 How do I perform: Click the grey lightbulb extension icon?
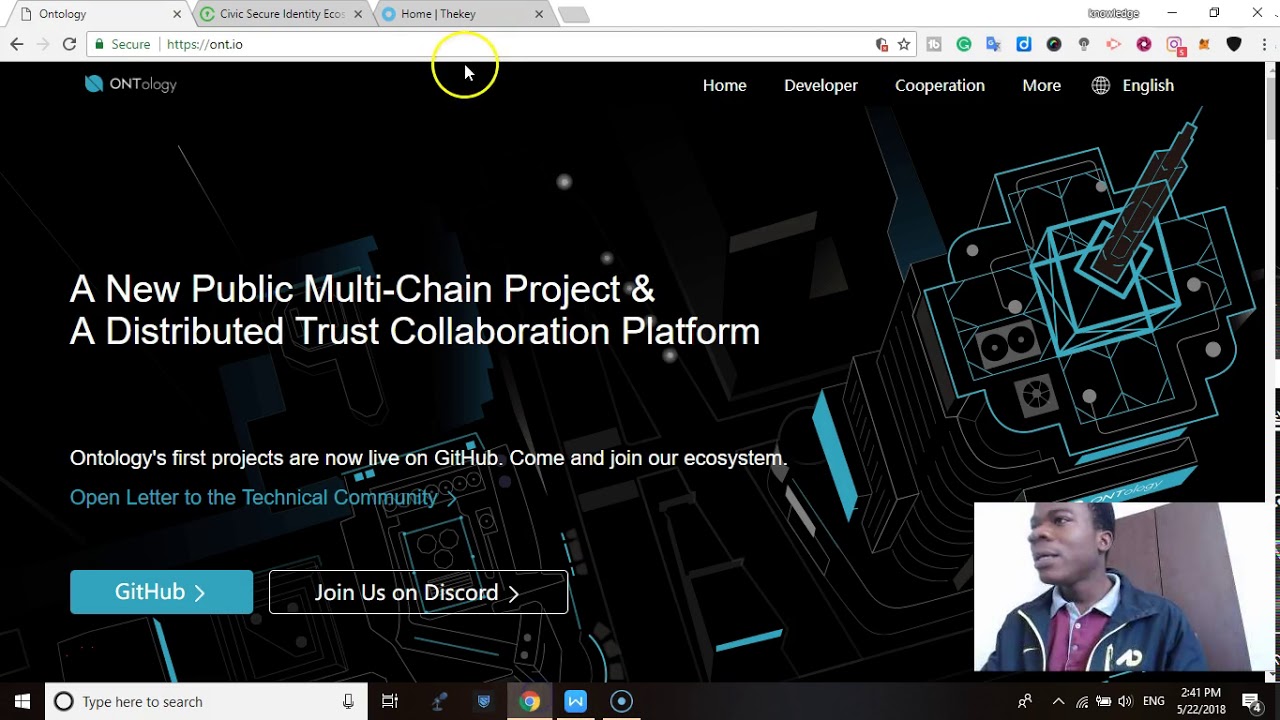click(1084, 44)
